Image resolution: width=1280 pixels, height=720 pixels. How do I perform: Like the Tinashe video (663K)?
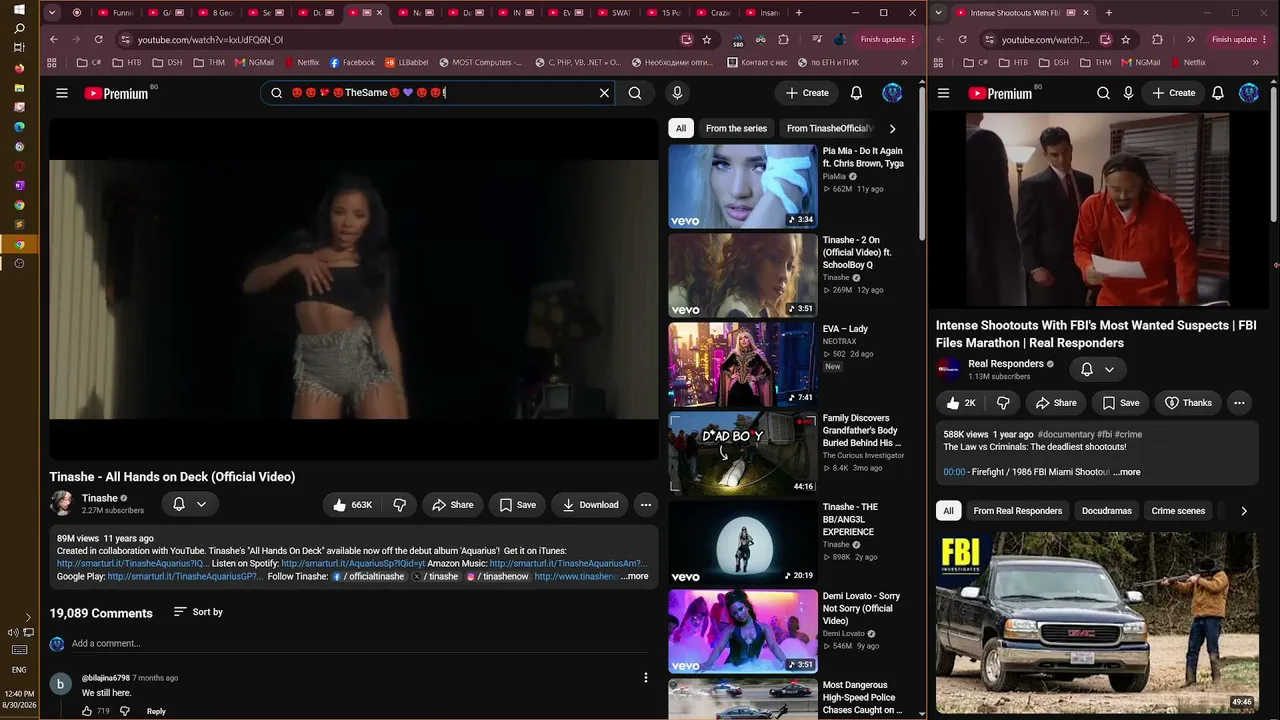[x=352, y=505]
